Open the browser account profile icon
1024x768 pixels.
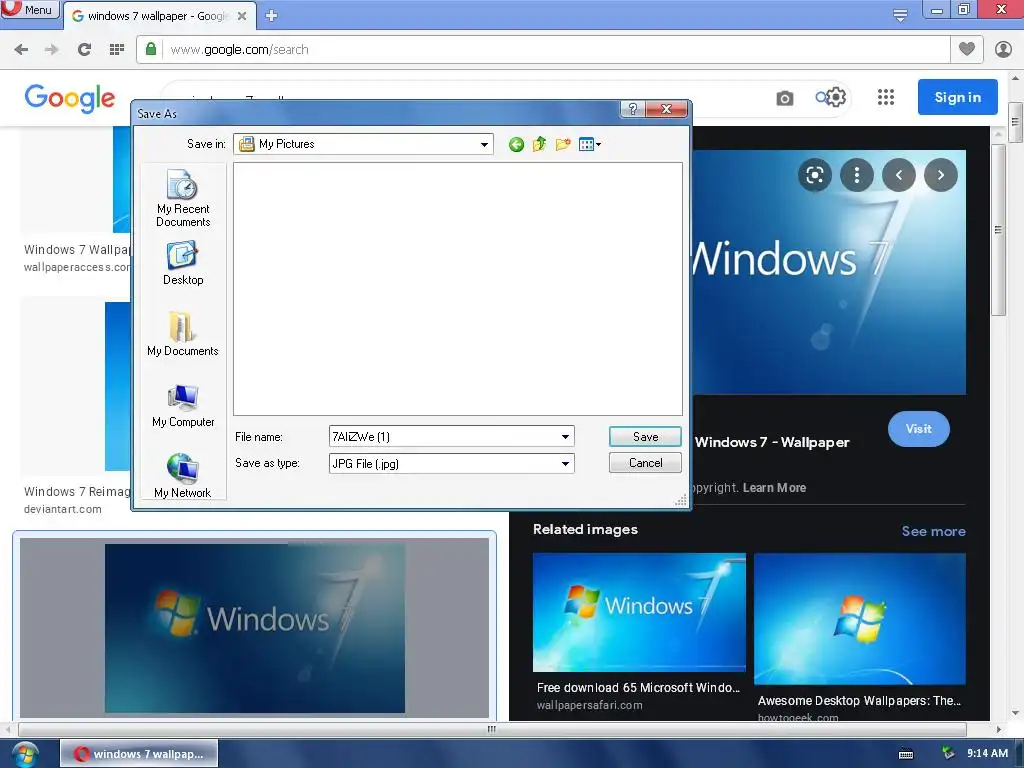(x=1003, y=50)
